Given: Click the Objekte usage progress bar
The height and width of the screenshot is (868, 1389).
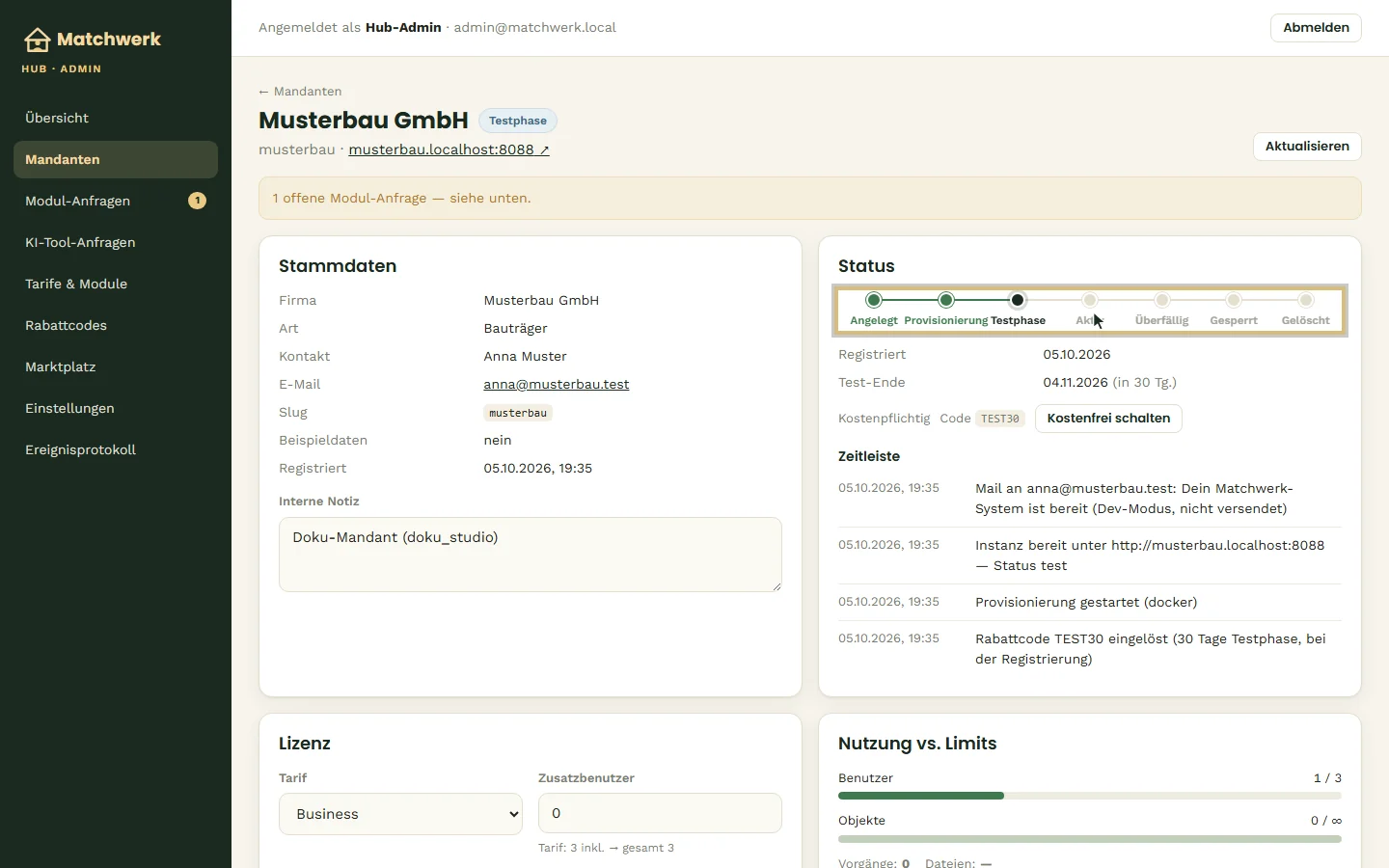Looking at the screenshot, I should [1090, 839].
